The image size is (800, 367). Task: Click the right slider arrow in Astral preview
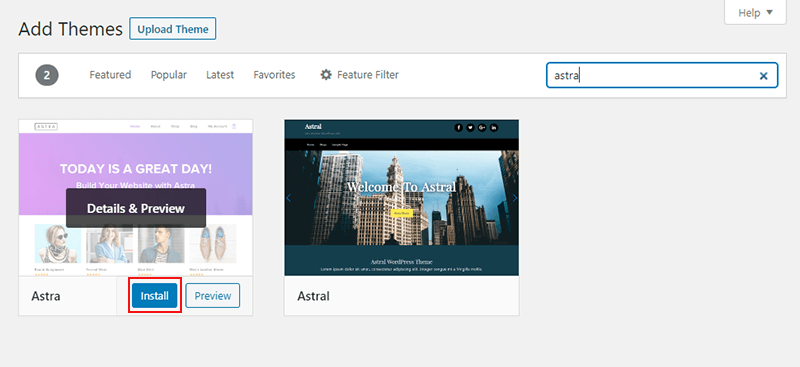coord(514,198)
